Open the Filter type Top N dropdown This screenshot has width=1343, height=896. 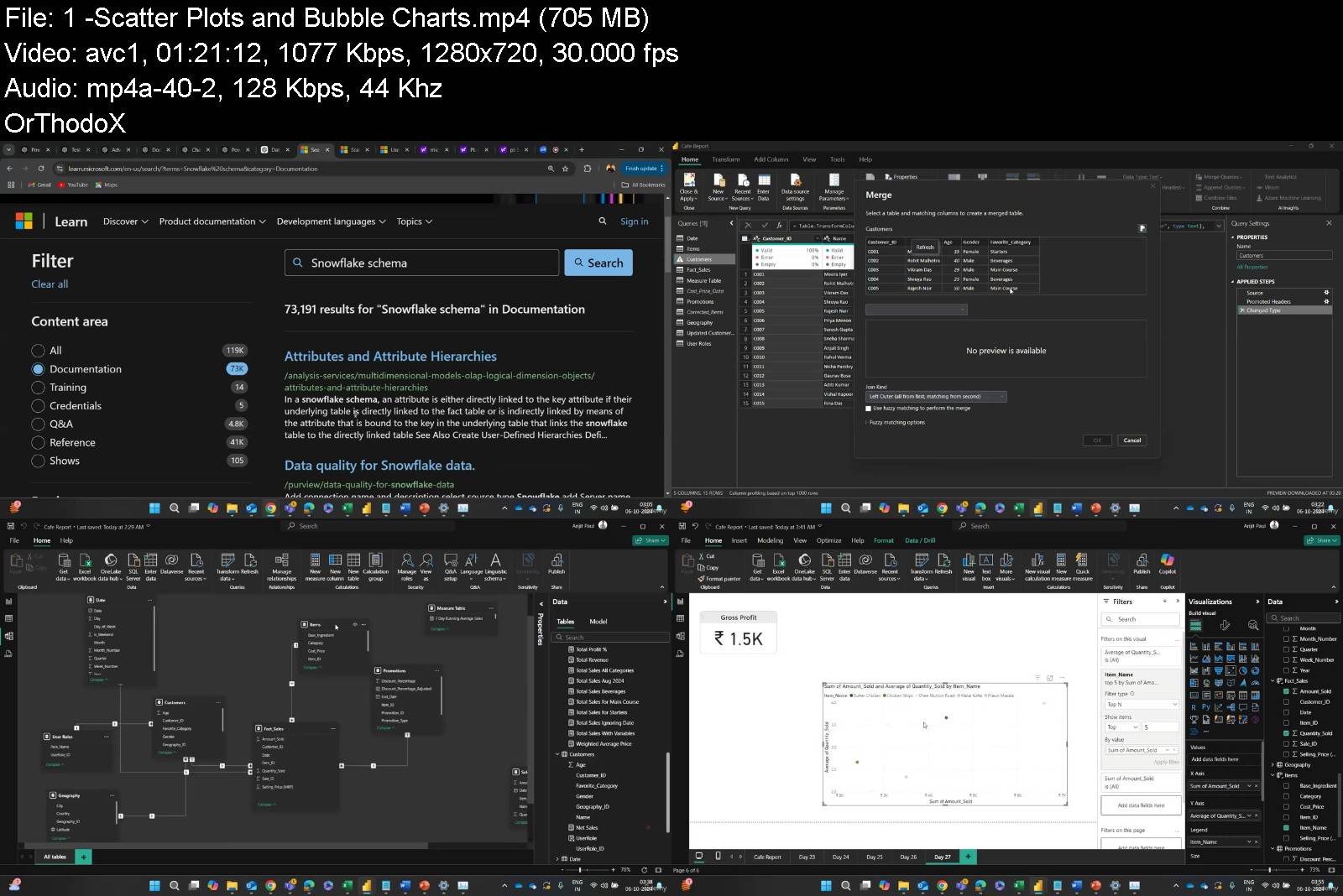pyautogui.click(x=1141, y=704)
